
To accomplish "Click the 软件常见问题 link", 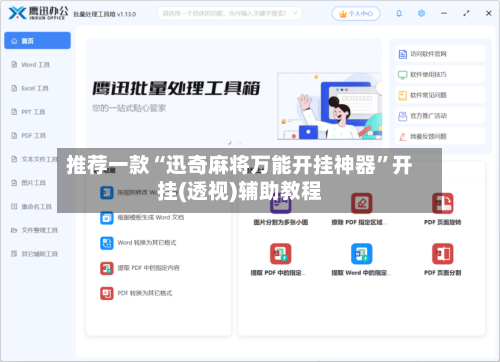I will [x=440, y=95].
